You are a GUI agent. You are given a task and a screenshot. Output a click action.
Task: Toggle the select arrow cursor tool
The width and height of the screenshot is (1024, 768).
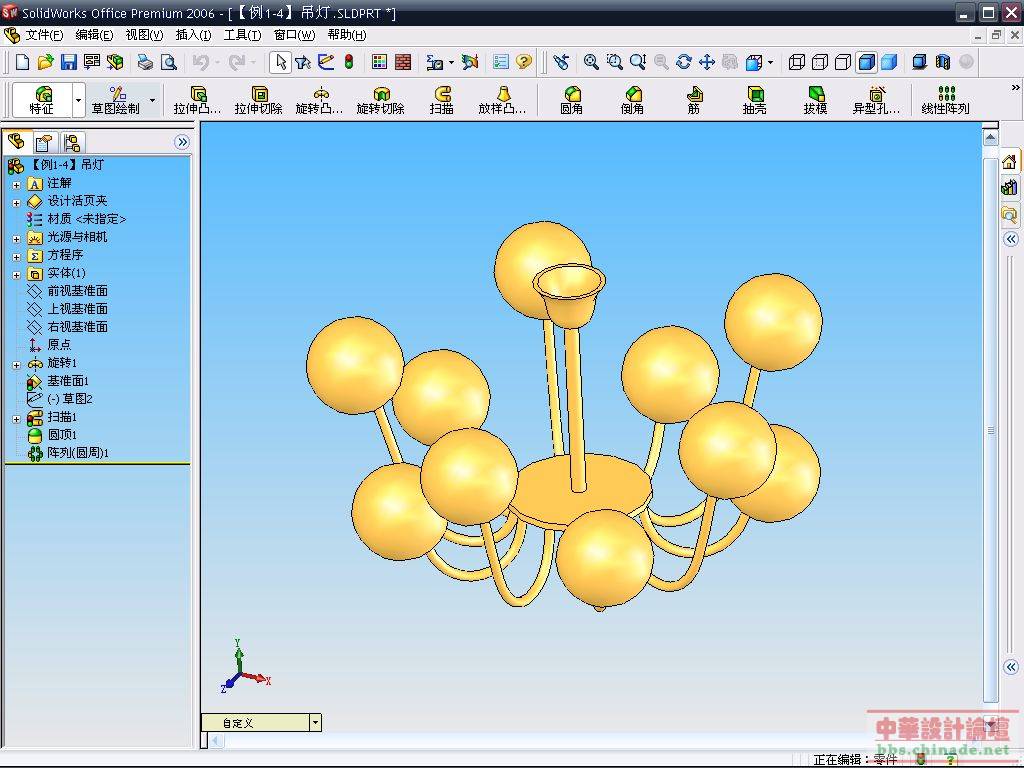(280, 62)
